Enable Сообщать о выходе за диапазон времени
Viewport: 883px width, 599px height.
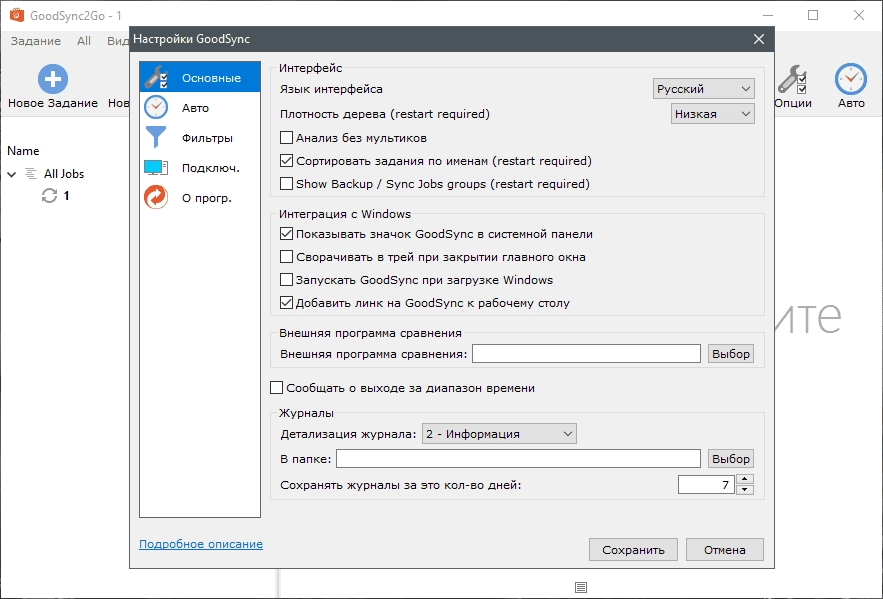click(277, 387)
